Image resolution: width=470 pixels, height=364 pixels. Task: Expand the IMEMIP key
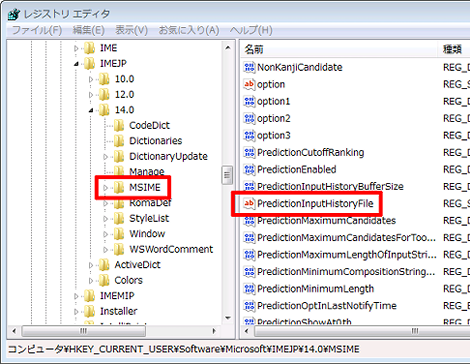(76, 296)
